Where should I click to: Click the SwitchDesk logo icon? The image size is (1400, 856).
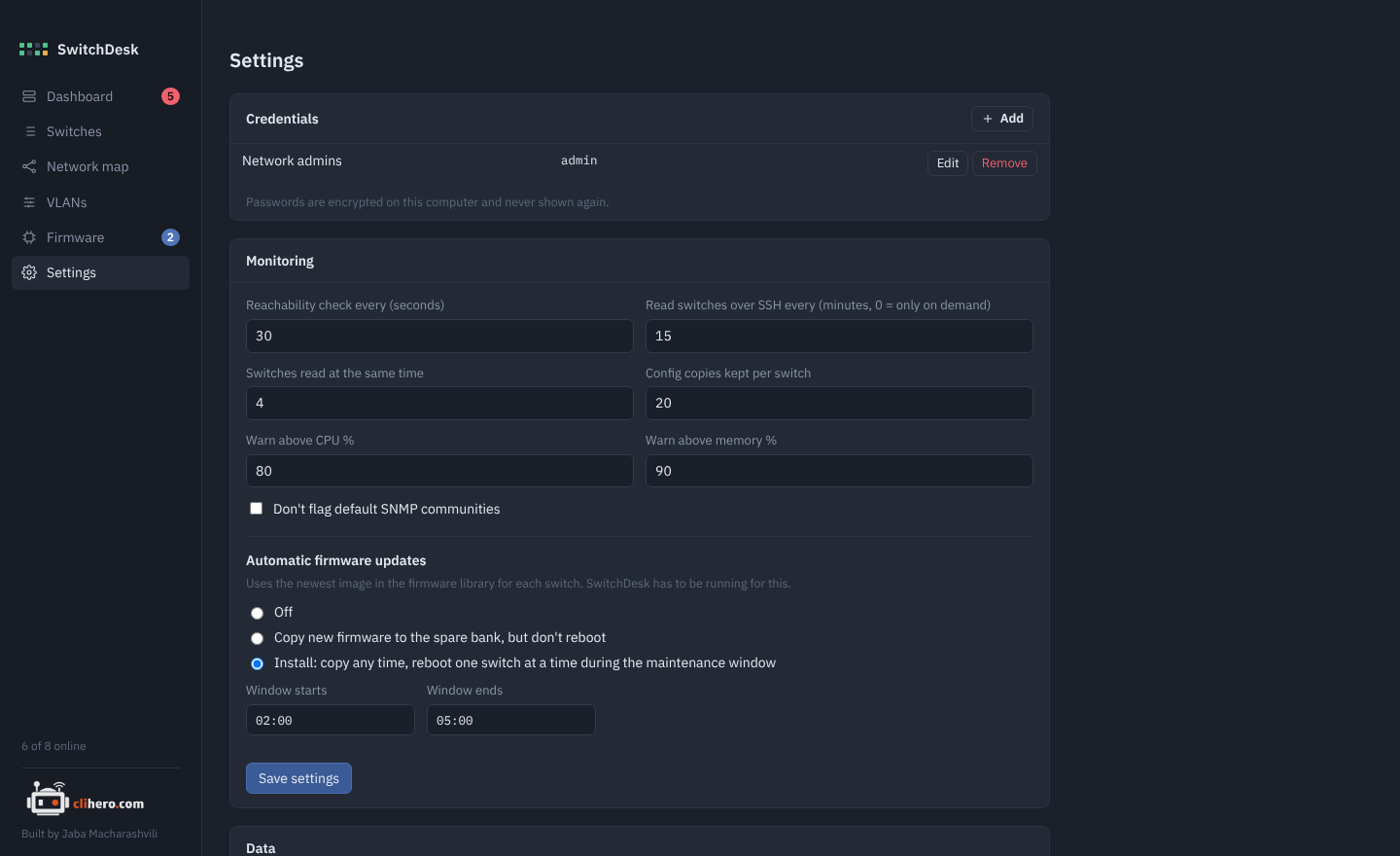[33, 50]
